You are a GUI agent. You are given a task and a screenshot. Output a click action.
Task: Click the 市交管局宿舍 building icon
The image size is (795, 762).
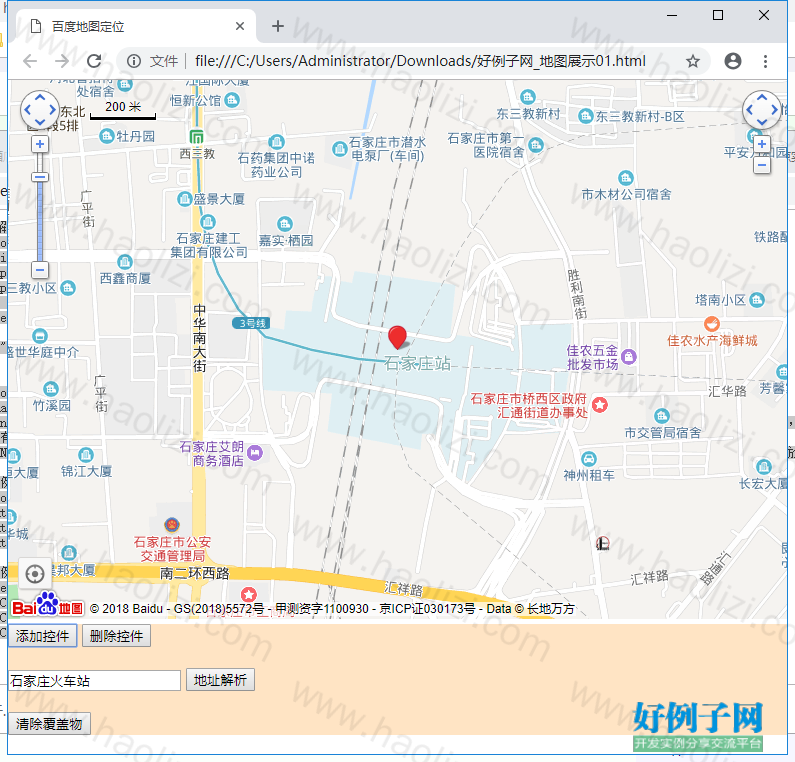[662, 416]
